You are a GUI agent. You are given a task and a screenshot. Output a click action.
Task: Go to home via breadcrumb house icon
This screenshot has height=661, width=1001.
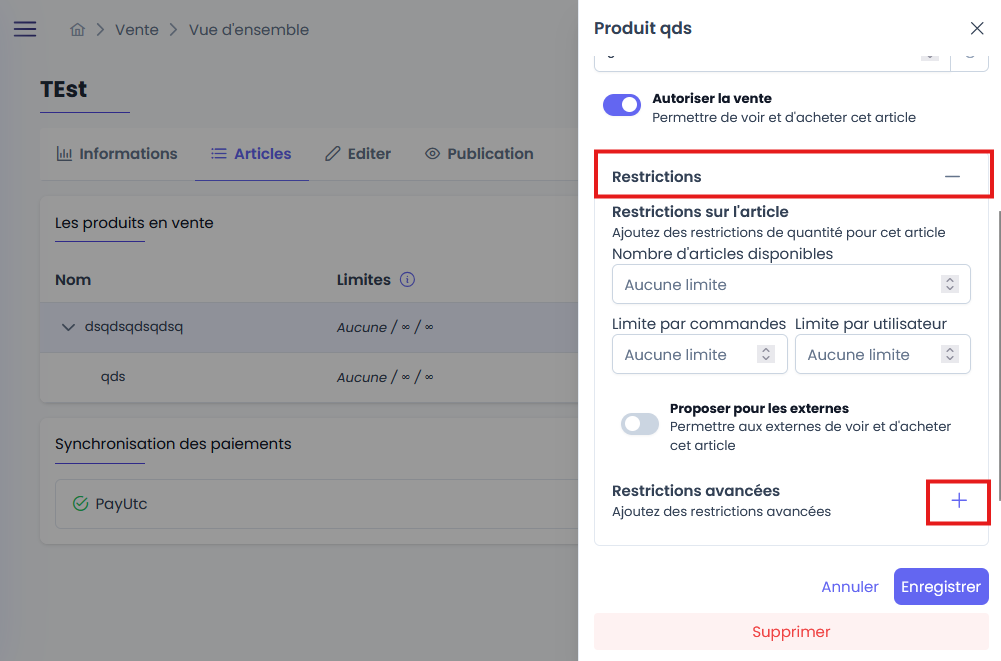point(77,29)
